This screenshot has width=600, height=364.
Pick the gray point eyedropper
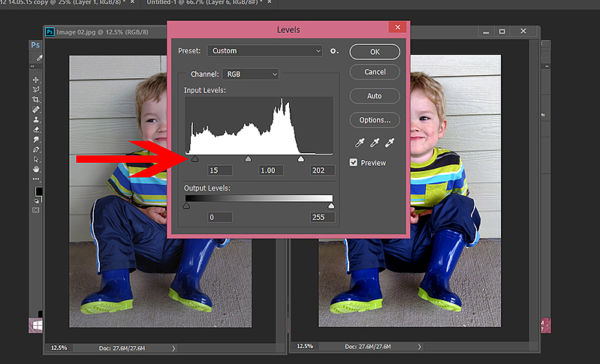(x=375, y=143)
